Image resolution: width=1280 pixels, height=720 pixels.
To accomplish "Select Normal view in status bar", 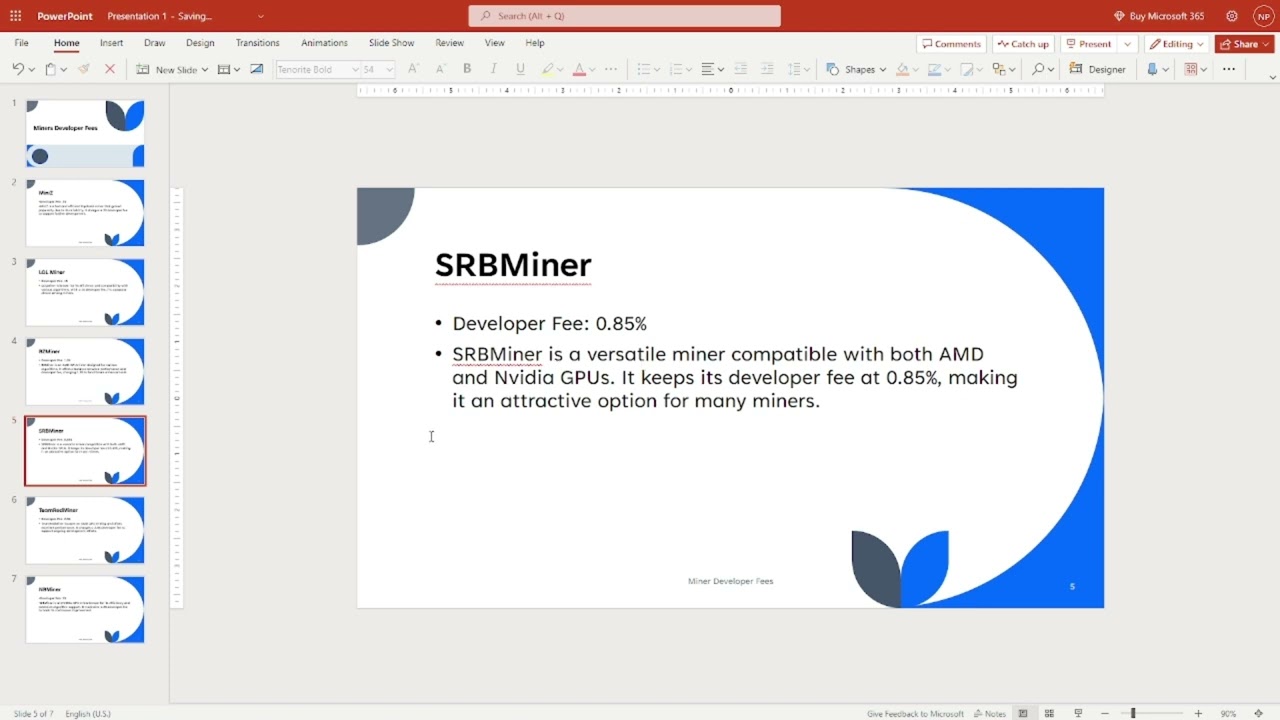I will [1022, 713].
